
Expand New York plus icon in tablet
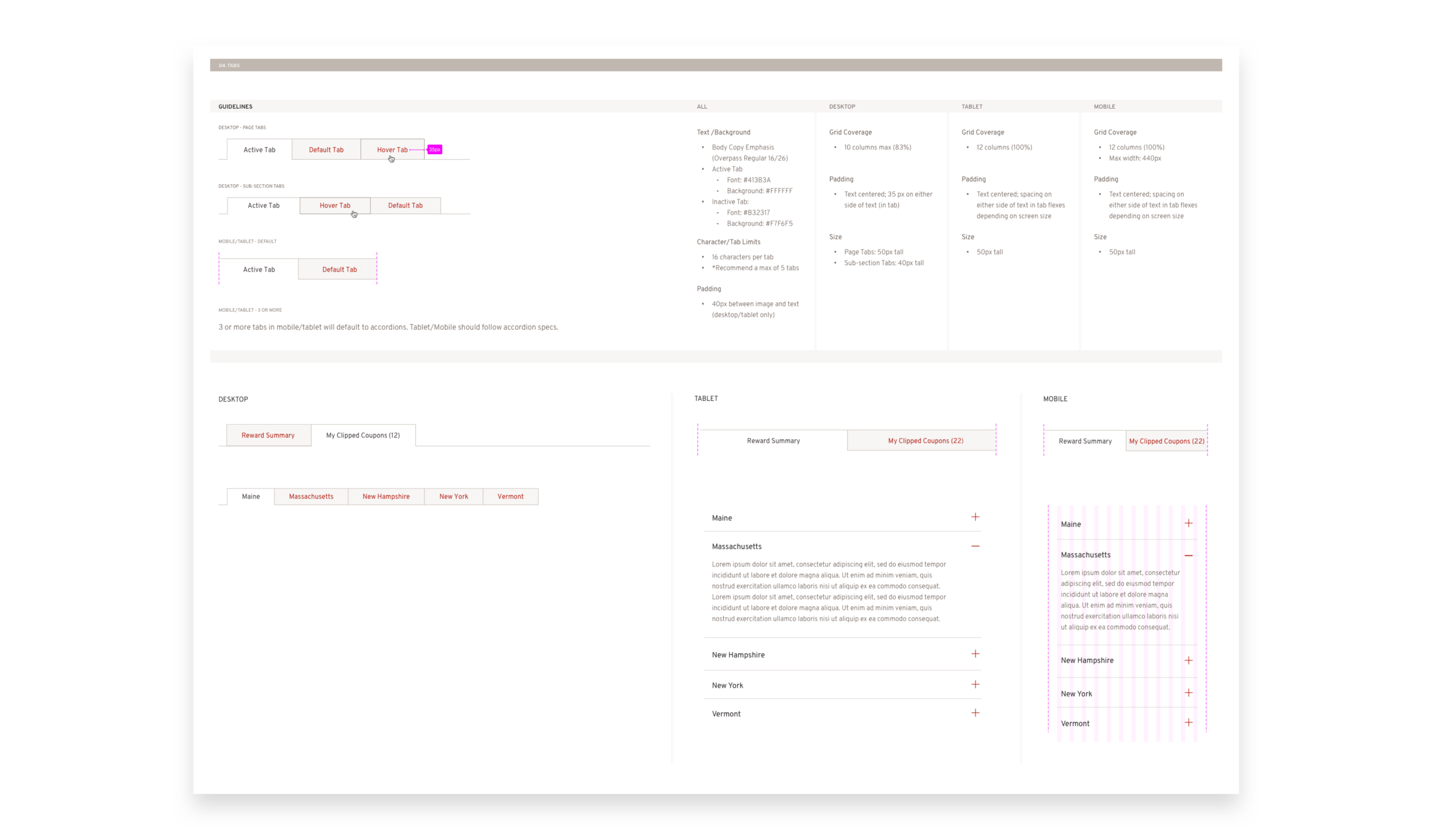pos(975,684)
